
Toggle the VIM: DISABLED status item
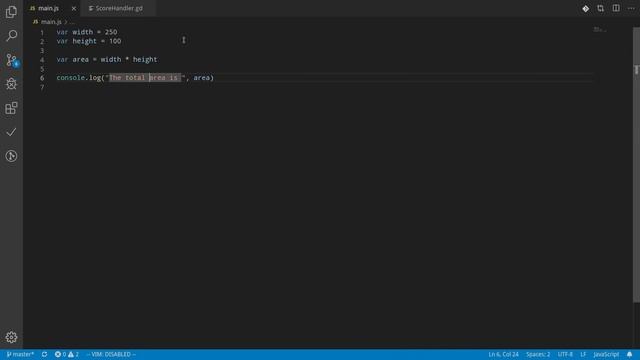[111, 354]
